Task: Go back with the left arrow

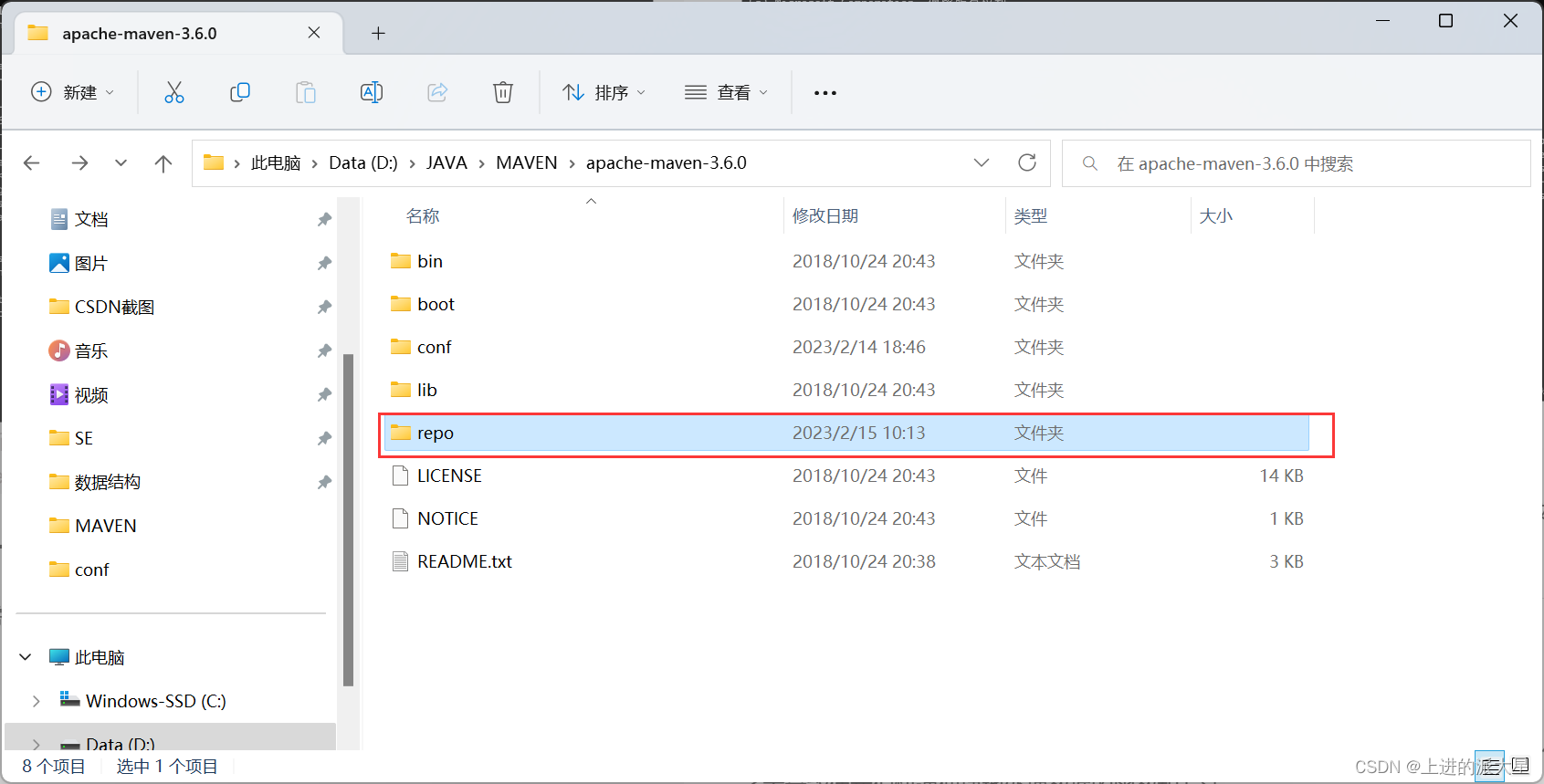Action: coord(32,163)
